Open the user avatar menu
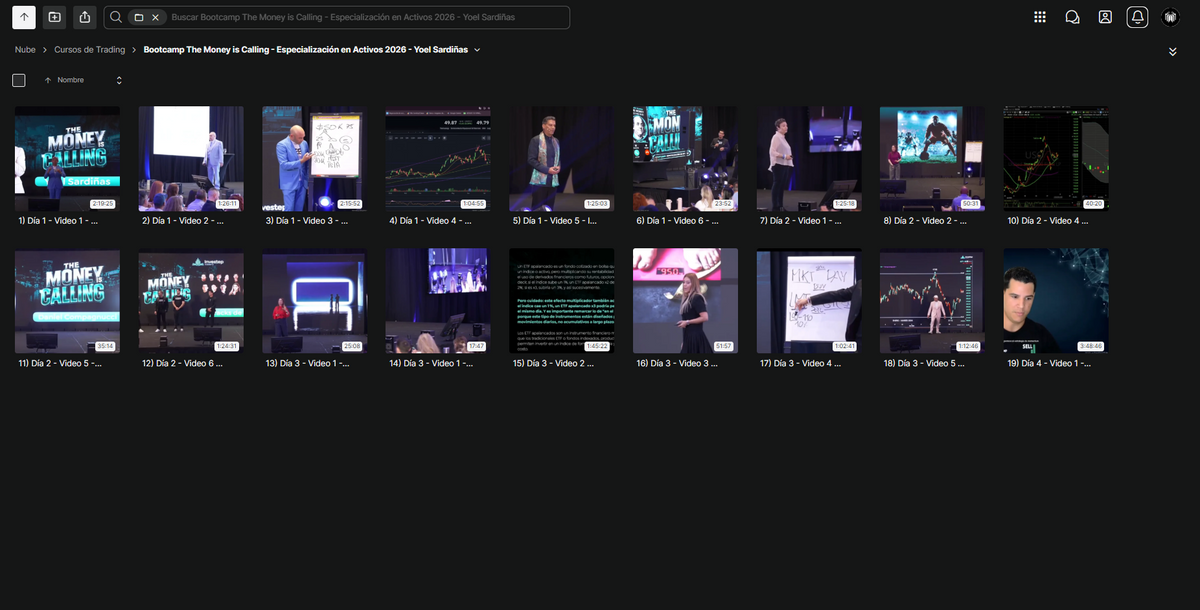This screenshot has height=610, width=1200. (x=1170, y=17)
